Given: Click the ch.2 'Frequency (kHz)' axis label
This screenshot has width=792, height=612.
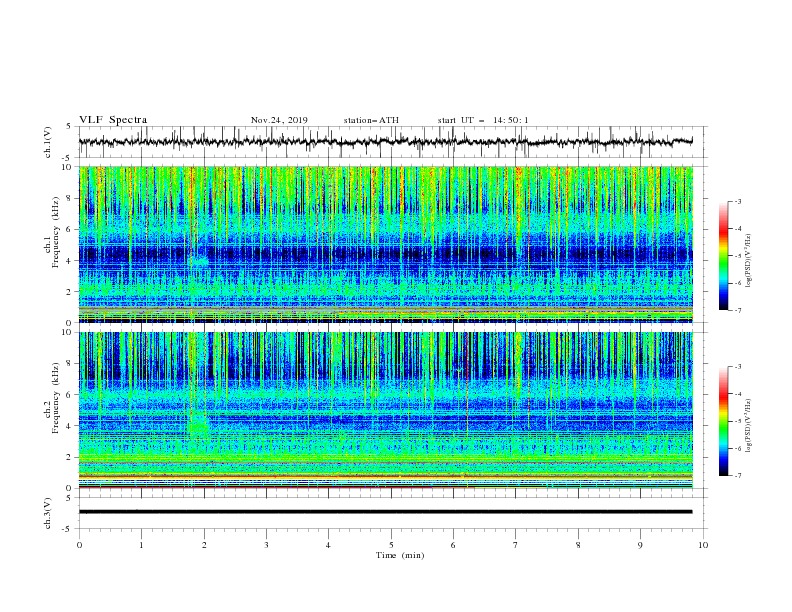Looking at the screenshot, I should pos(56,397).
